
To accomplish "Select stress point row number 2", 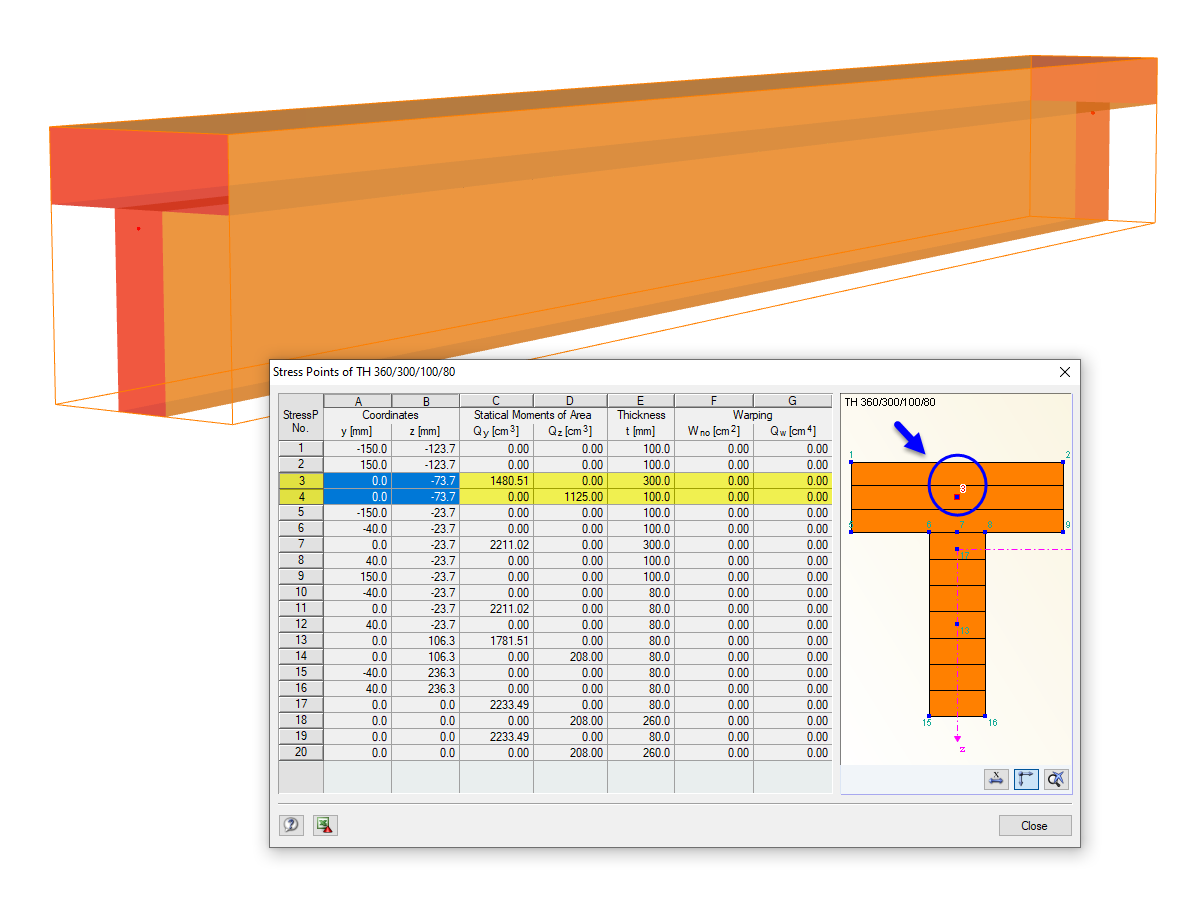I will (301, 465).
